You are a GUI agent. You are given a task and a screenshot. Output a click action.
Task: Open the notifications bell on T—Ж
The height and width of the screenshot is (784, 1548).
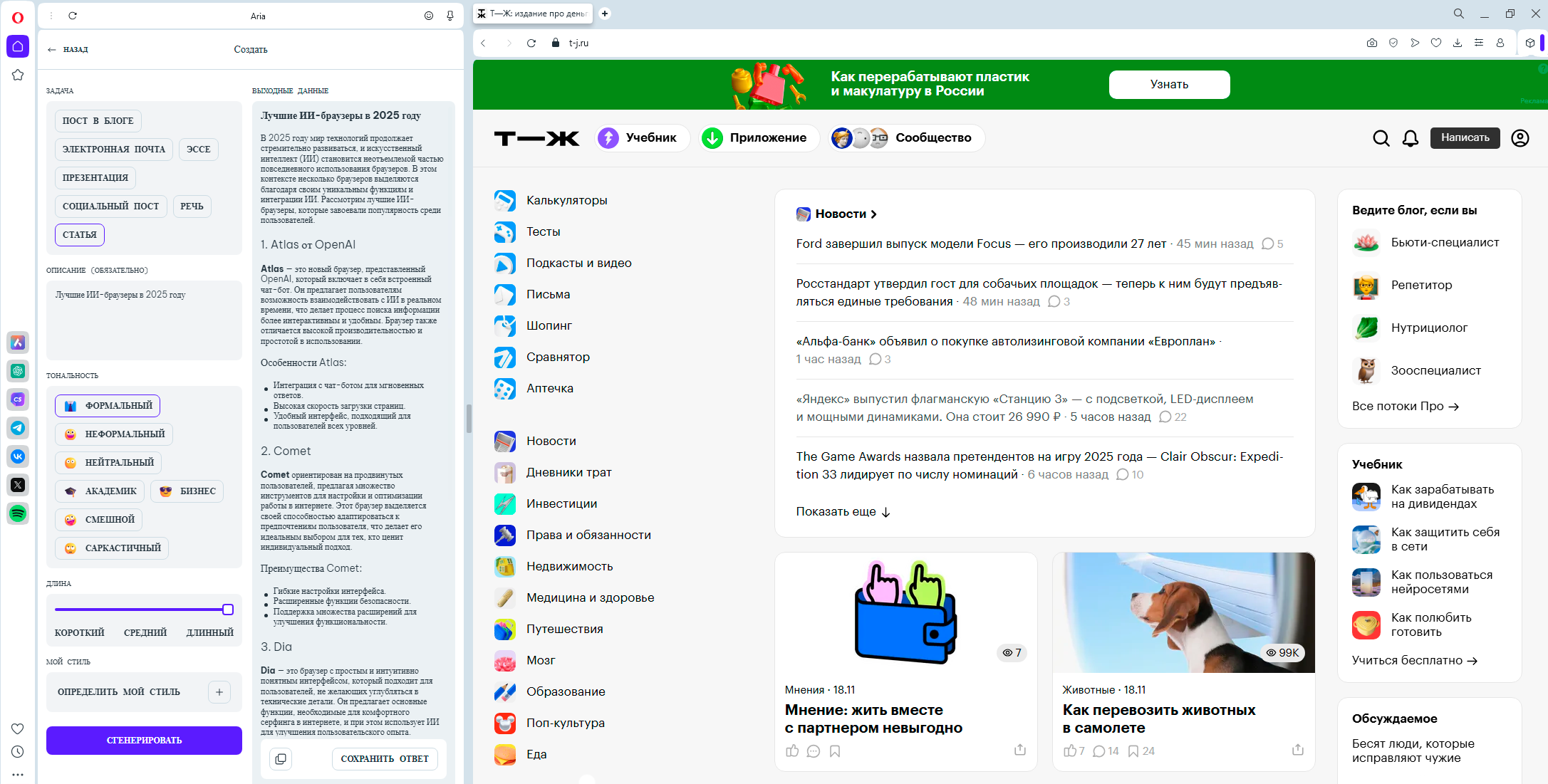pos(1410,138)
